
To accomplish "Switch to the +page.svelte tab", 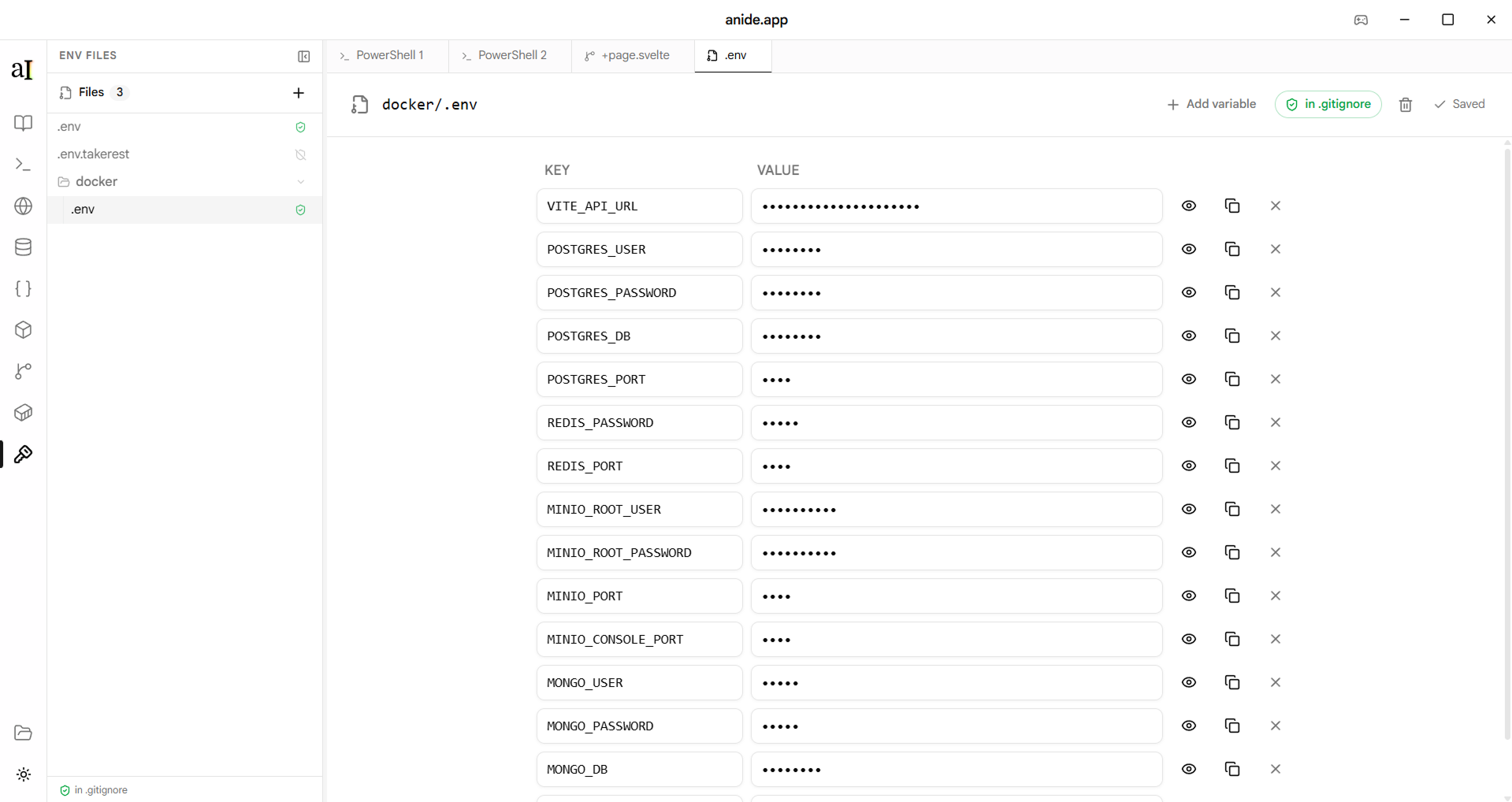I will click(x=633, y=56).
